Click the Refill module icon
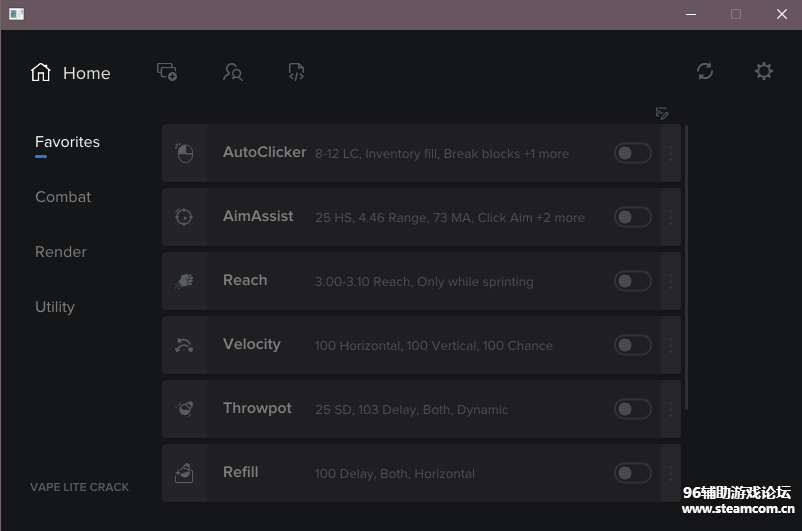802x531 pixels. (x=184, y=472)
